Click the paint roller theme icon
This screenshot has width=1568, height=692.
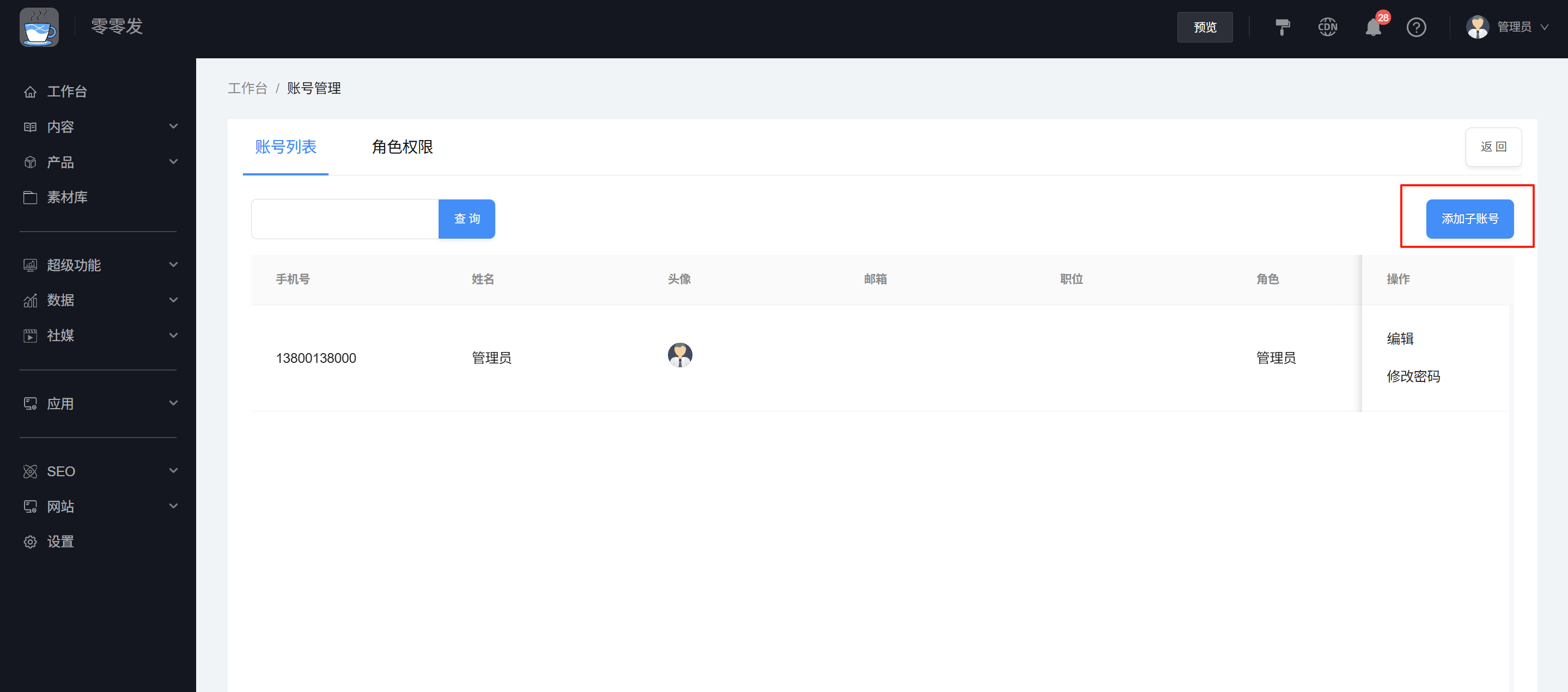tap(1283, 27)
